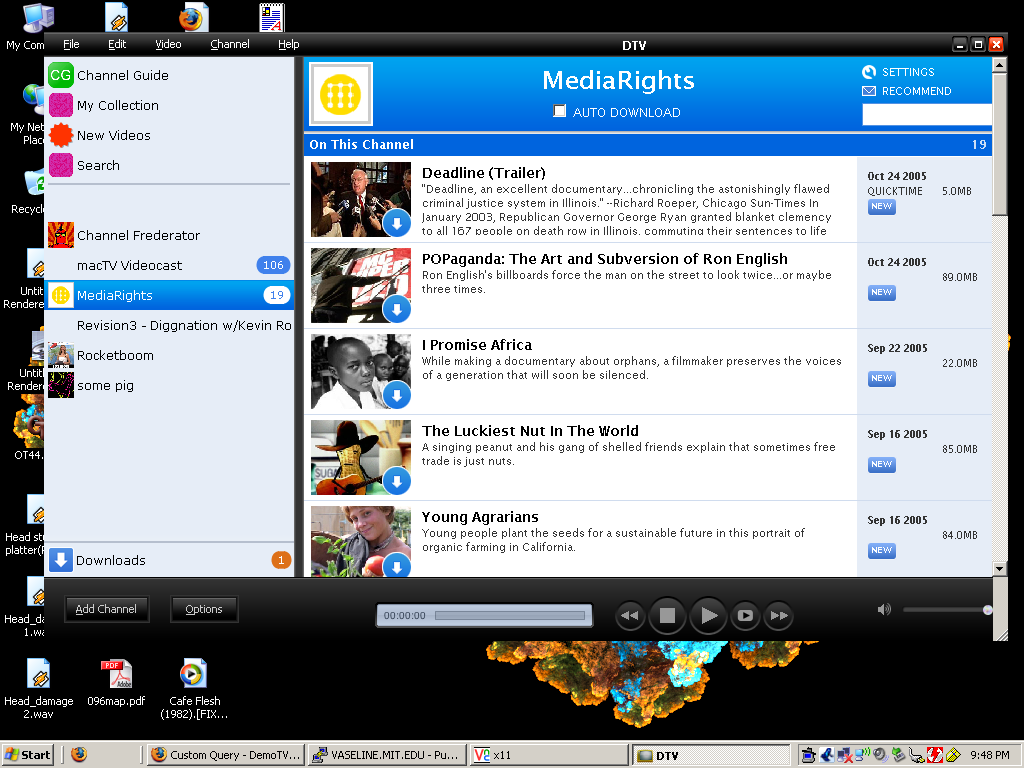
Task: Open the Channel menu
Action: [230, 44]
